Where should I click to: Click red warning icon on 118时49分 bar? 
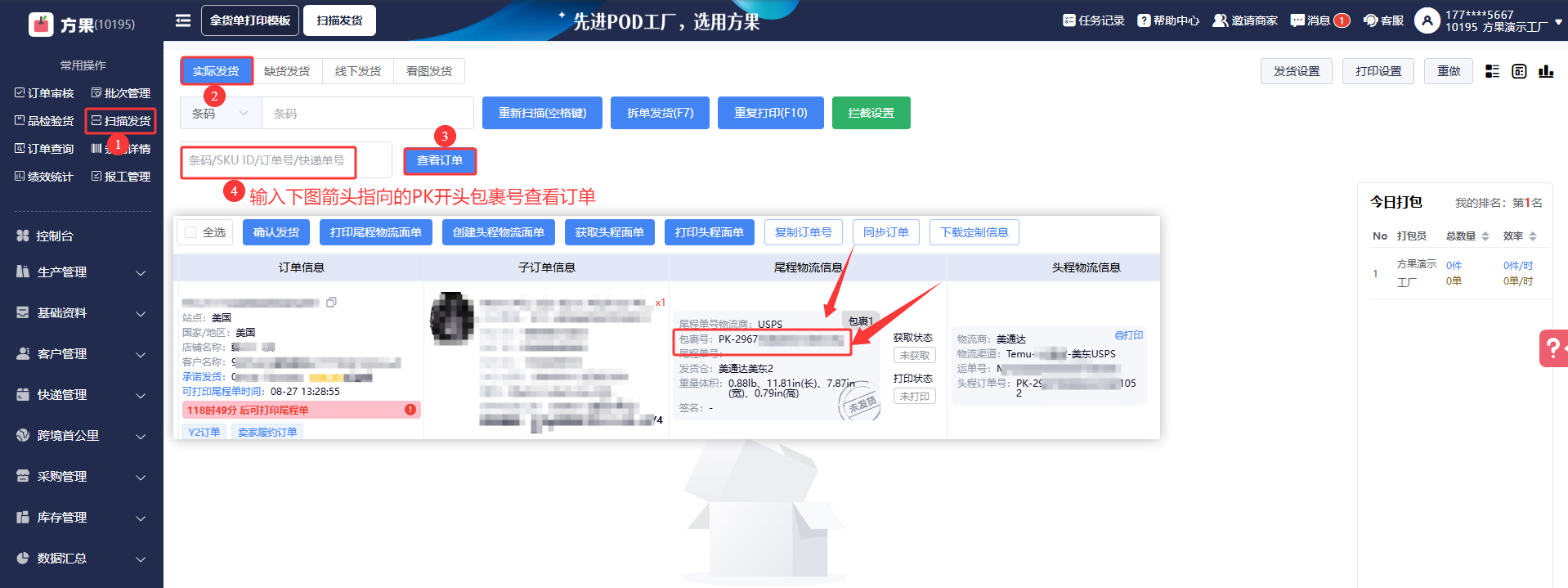[x=410, y=410]
